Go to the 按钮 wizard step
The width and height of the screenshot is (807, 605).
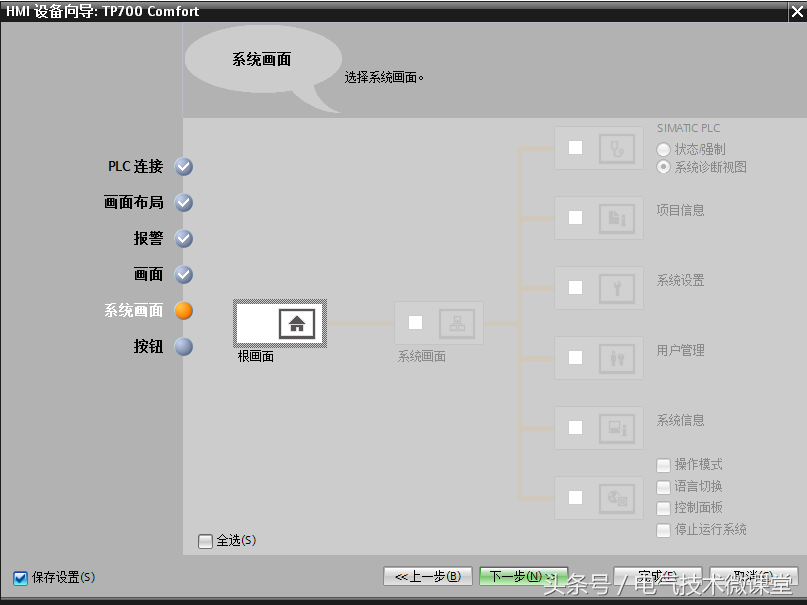(x=149, y=347)
